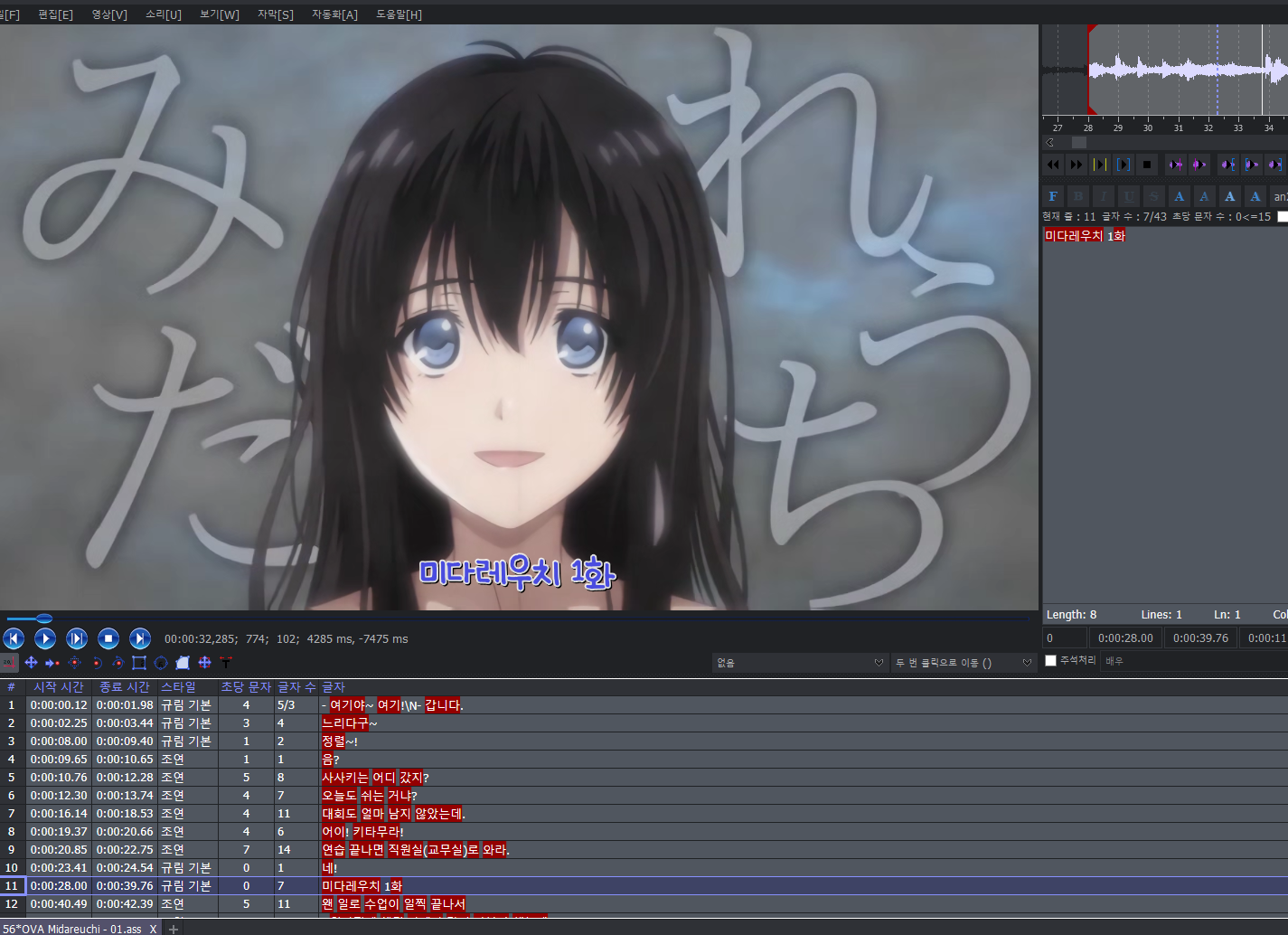
Task: Click the previous-frame video playback button
Action: [x=14, y=638]
